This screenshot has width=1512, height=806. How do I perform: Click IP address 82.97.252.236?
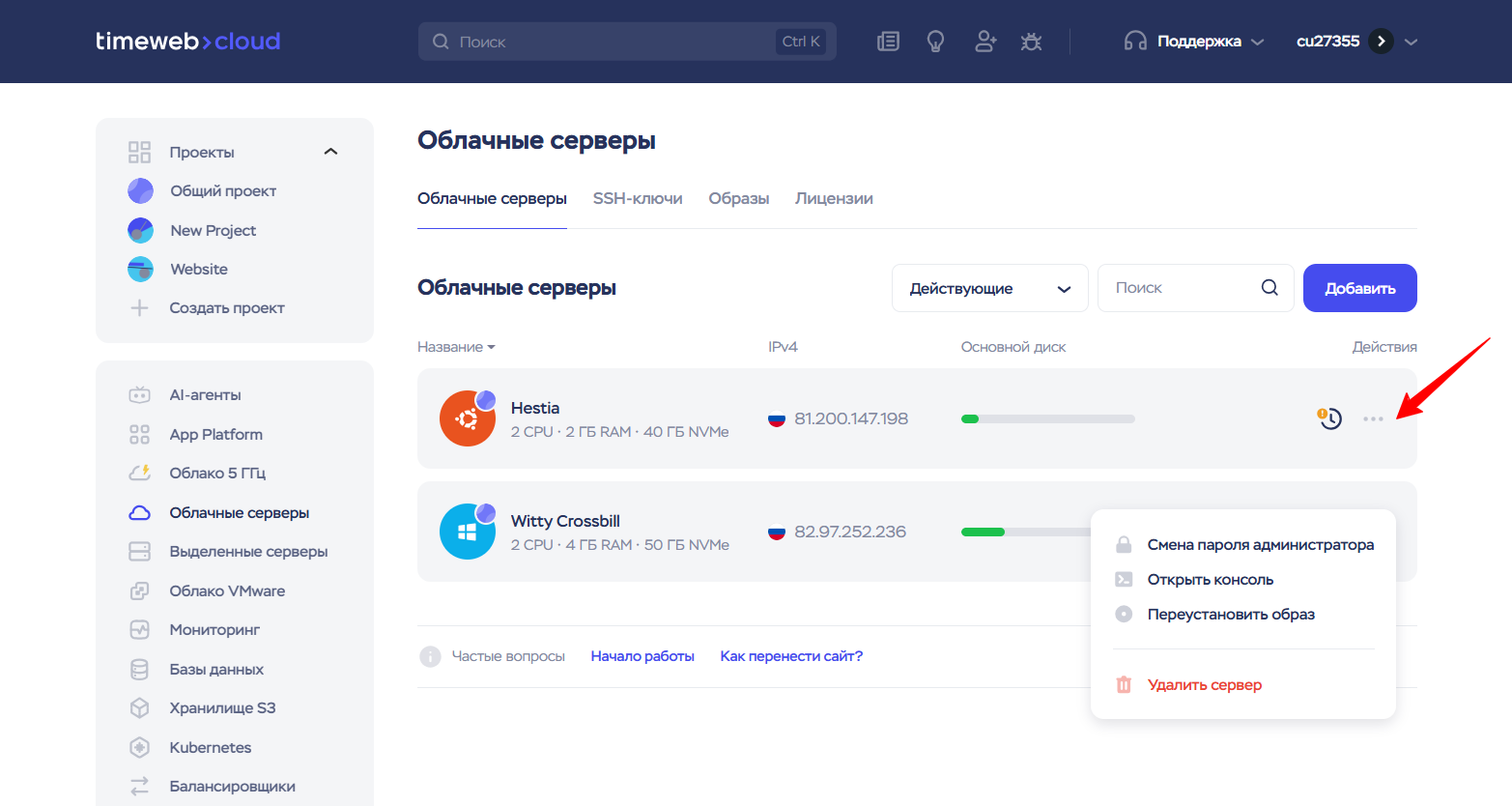tap(850, 532)
